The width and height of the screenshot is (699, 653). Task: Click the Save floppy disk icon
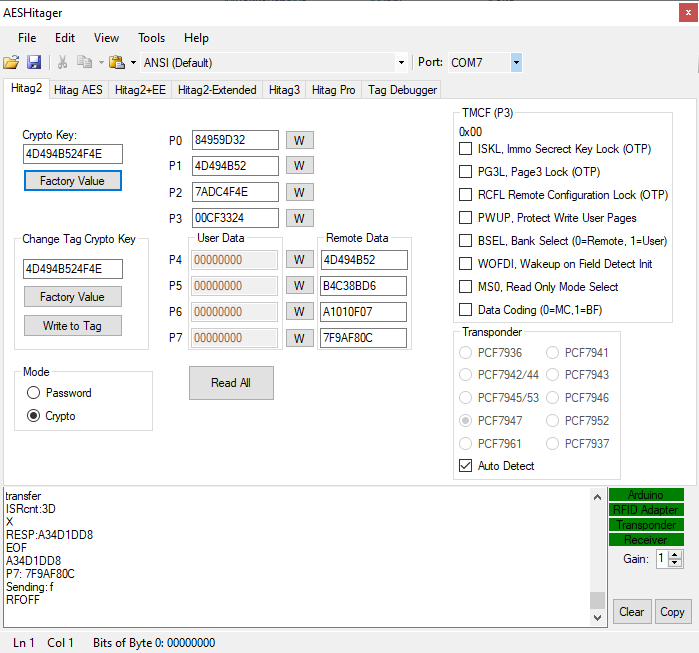click(x=34, y=62)
